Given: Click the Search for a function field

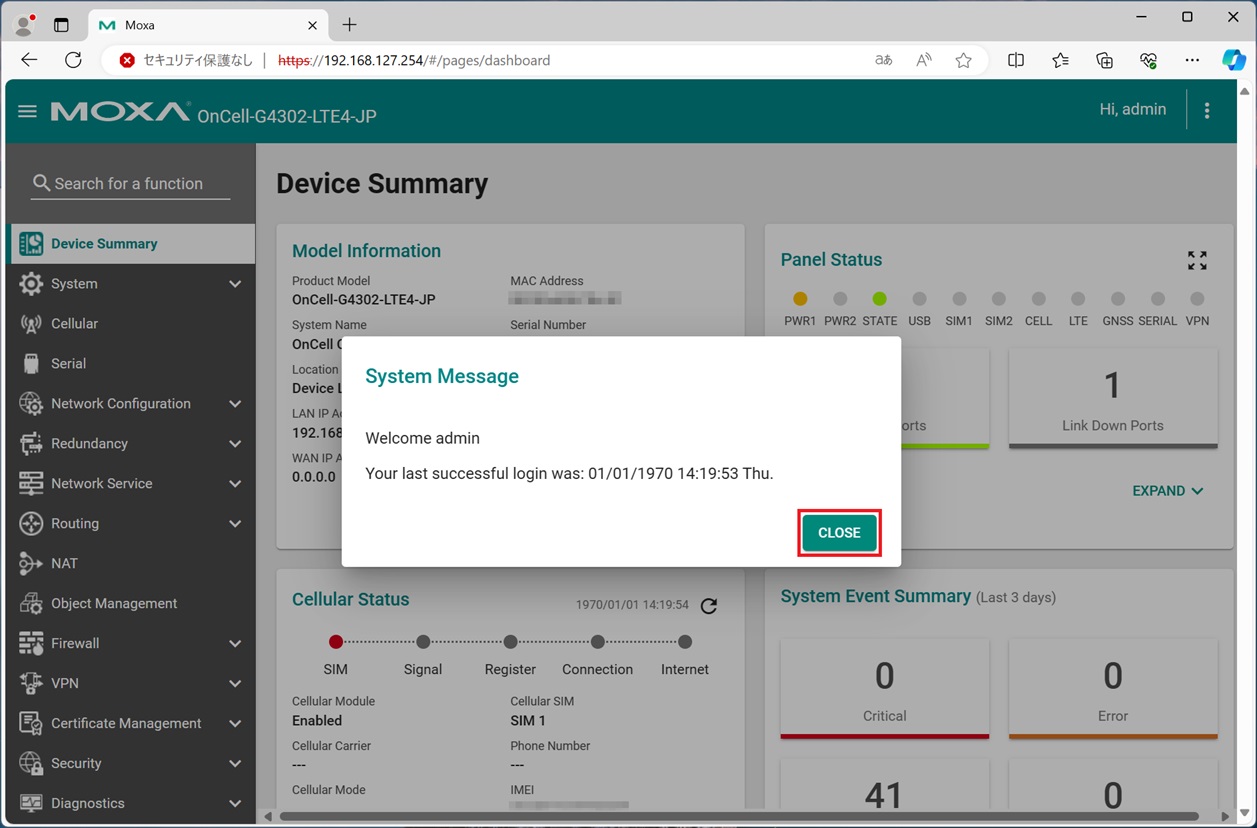Looking at the screenshot, I should tap(131, 184).
